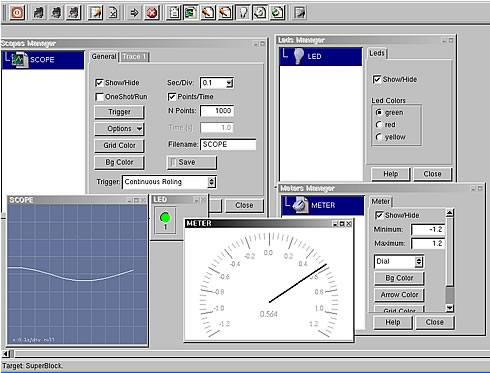Toggle the Scopes manager green-screen toolbar icon
490x373 pixels.
[191, 13]
